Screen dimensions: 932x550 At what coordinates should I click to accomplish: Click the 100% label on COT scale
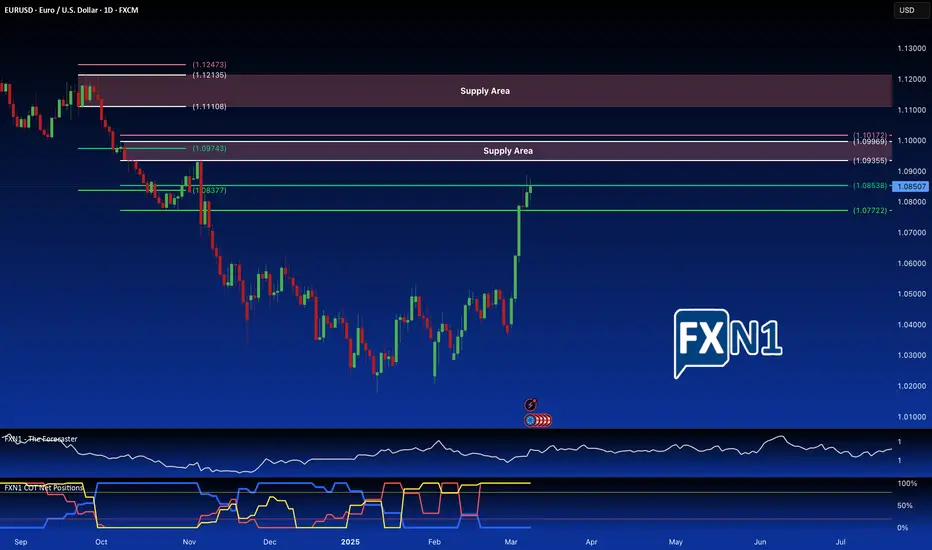pos(907,483)
